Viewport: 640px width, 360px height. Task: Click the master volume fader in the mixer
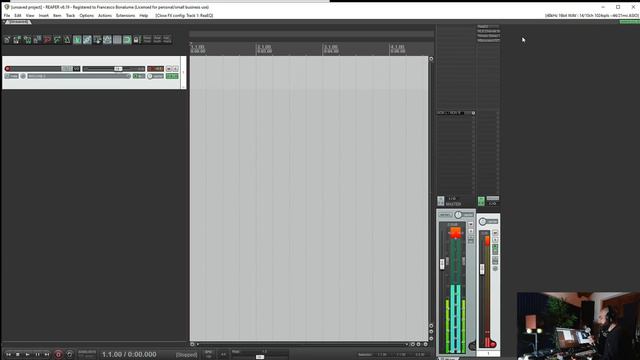(442, 264)
